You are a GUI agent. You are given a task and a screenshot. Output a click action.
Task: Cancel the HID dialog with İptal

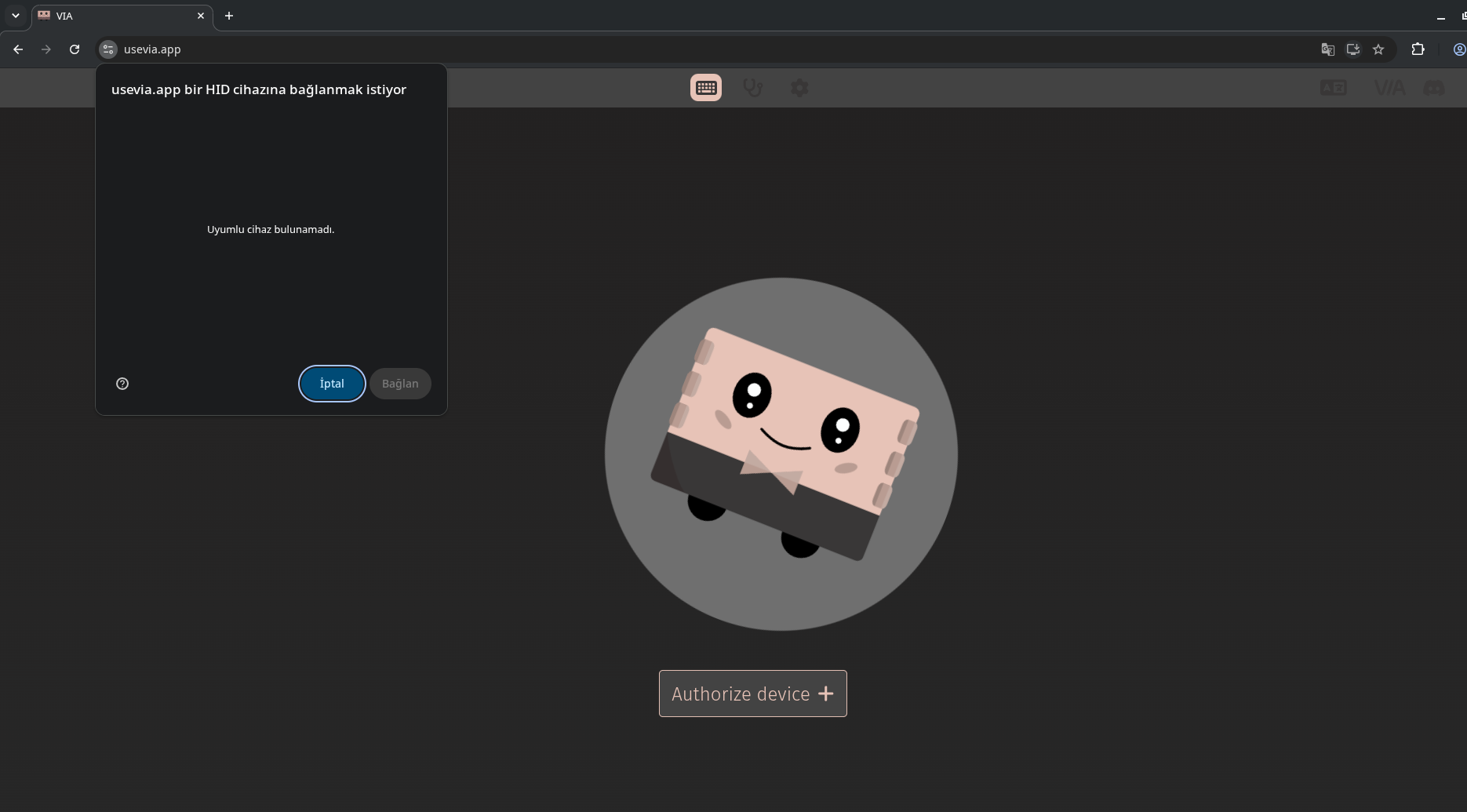pyautogui.click(x=332, y=384)
